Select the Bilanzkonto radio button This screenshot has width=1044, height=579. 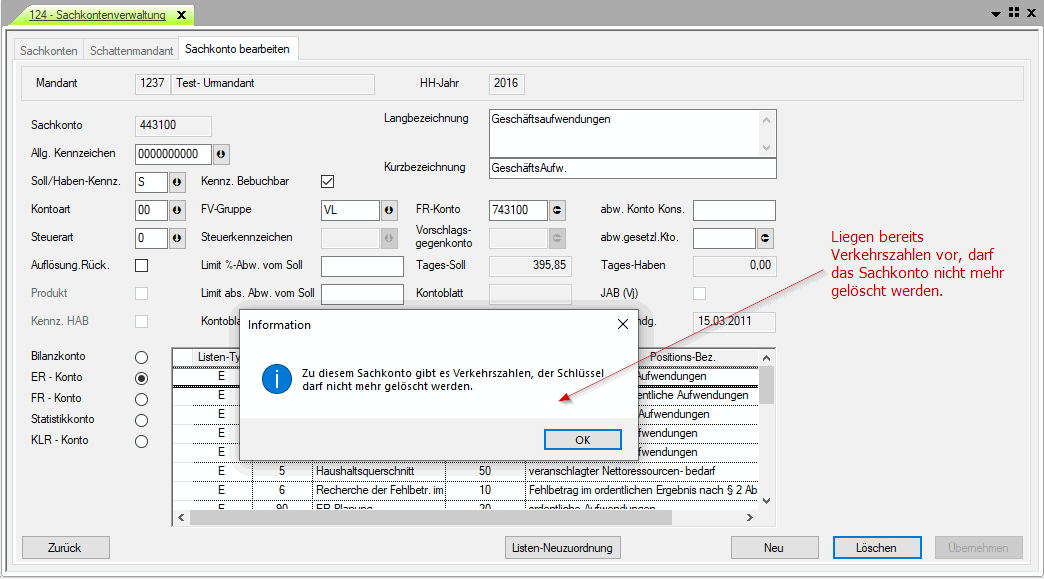(x=141, y=357)
